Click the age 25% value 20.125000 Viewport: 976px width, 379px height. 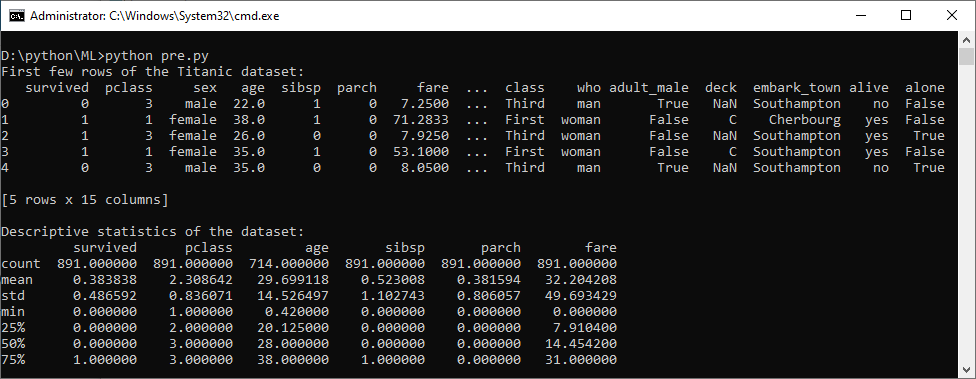point(293,327)
